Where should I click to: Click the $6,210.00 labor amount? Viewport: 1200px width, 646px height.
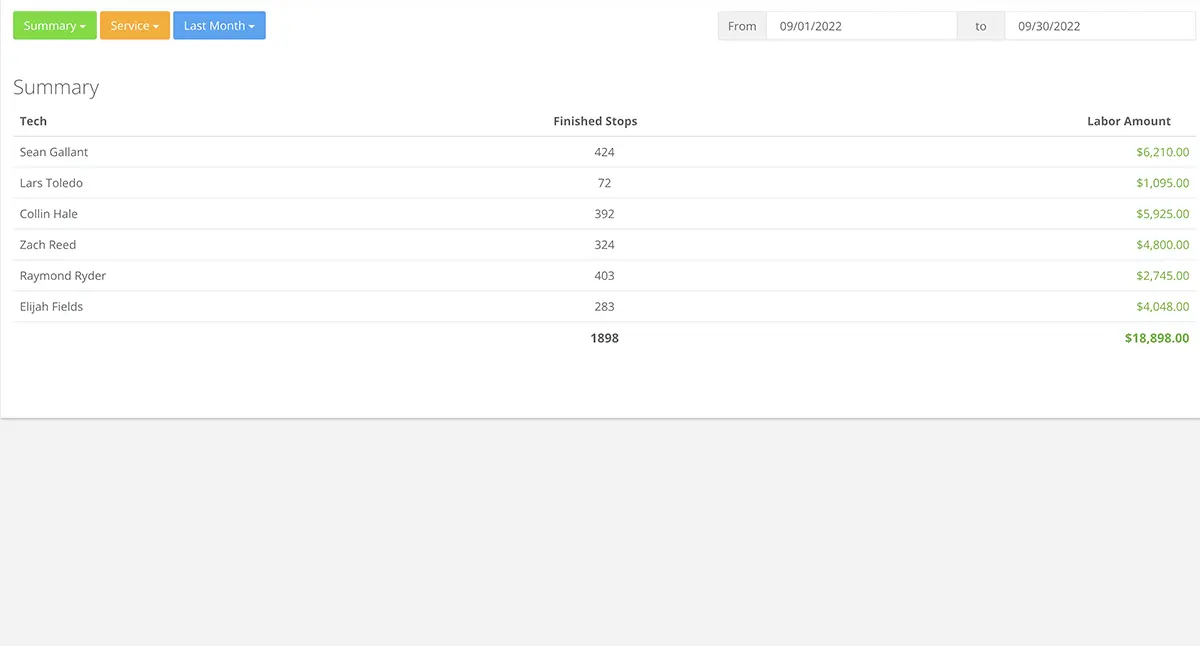[1163, 152]
